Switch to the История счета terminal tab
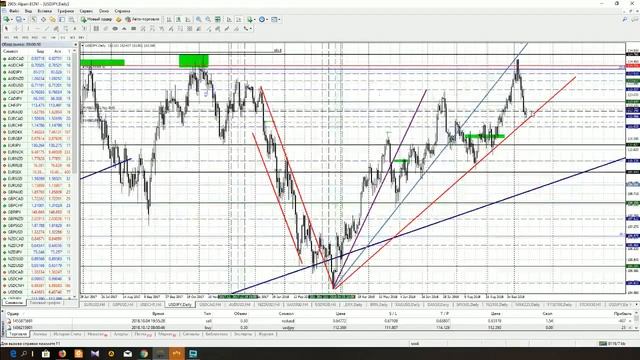Viewport: 640px width, 360px height. (x=67, y=334)
